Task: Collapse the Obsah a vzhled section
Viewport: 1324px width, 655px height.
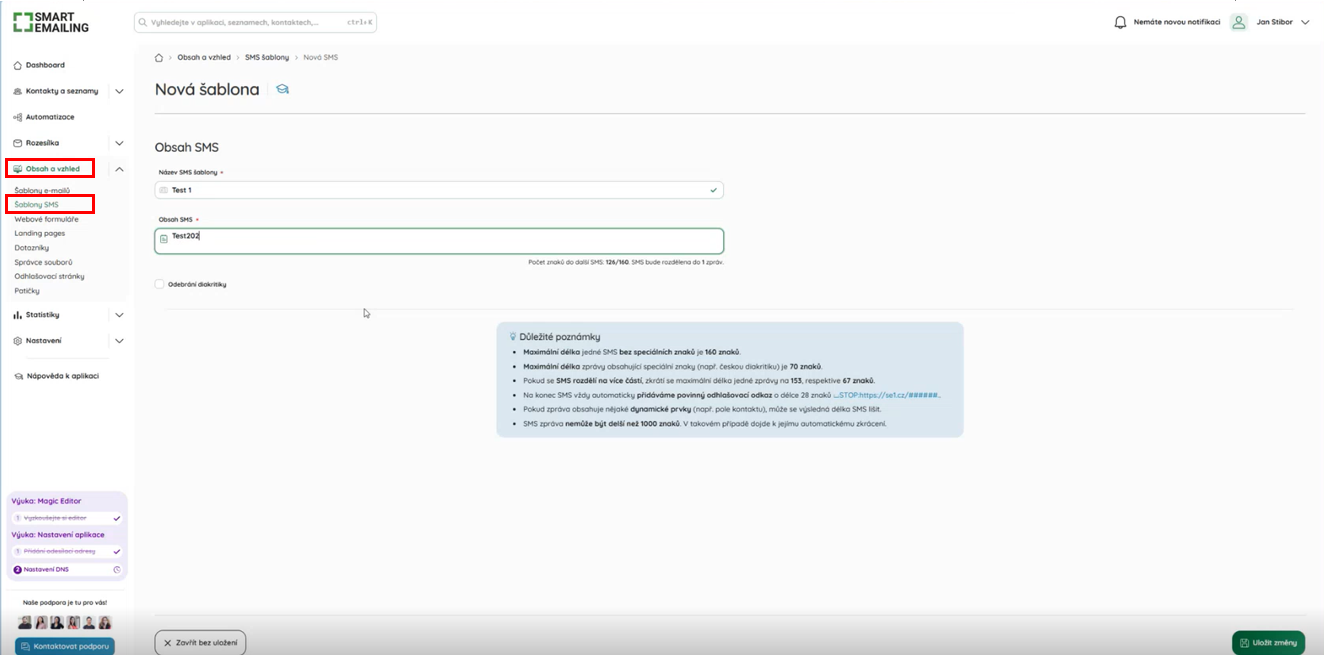Action: coord(119,169)
